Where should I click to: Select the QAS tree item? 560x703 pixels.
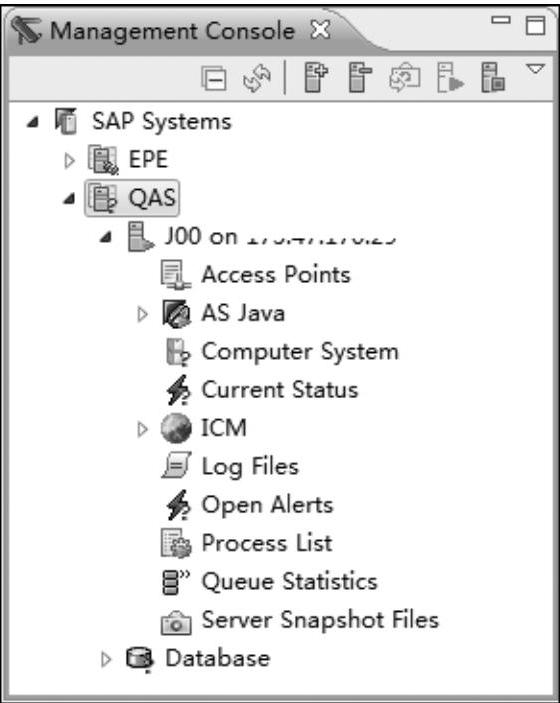point(152,198)
